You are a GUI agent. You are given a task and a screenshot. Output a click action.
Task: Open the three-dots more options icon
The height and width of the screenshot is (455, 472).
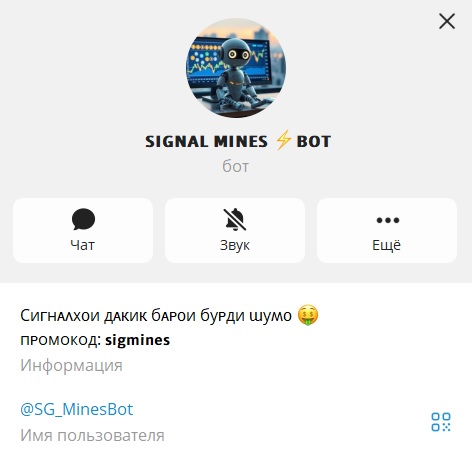point(387,220)
